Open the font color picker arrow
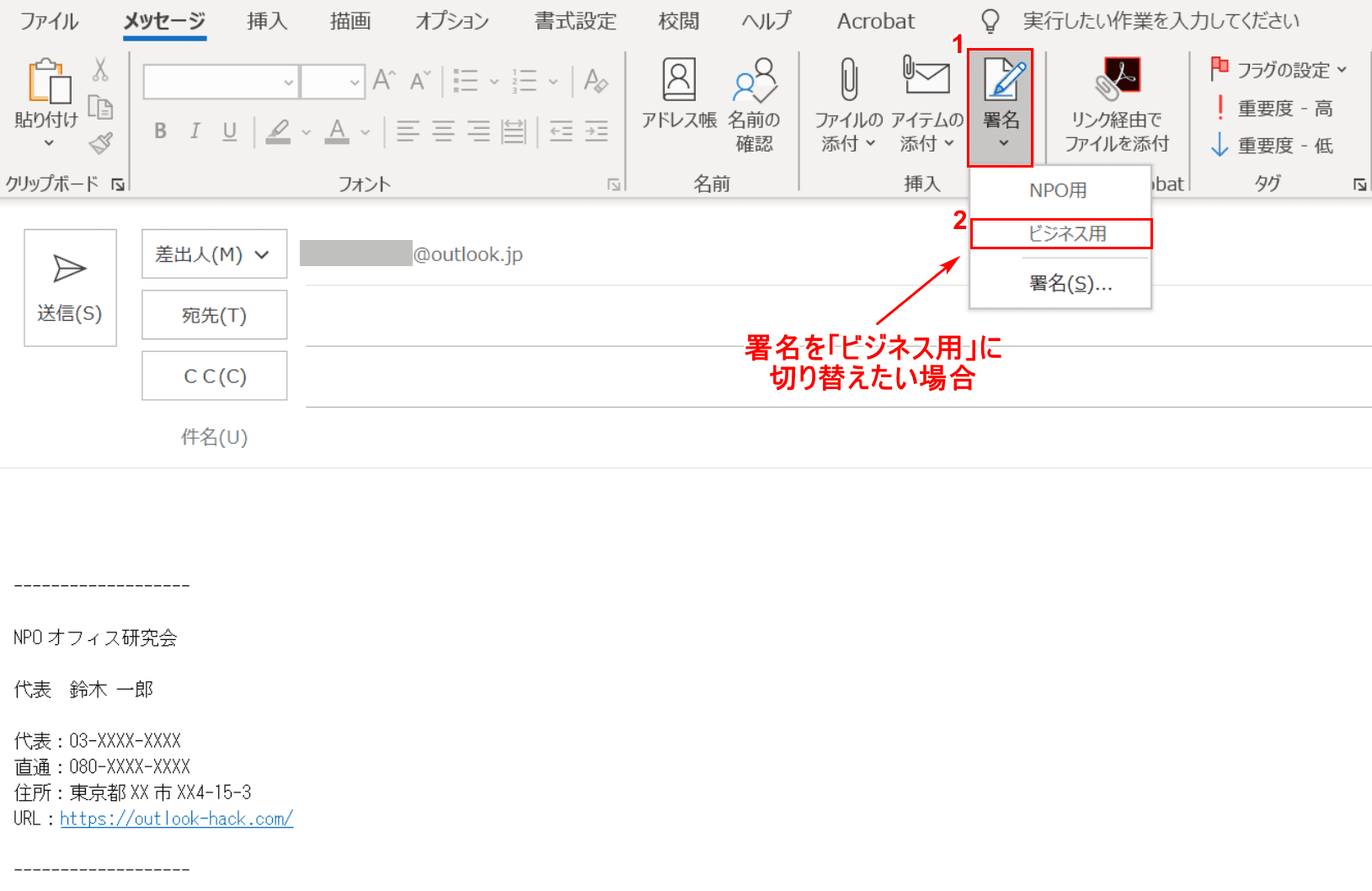This screenshot has height=891, width=1372. (366, 132)
